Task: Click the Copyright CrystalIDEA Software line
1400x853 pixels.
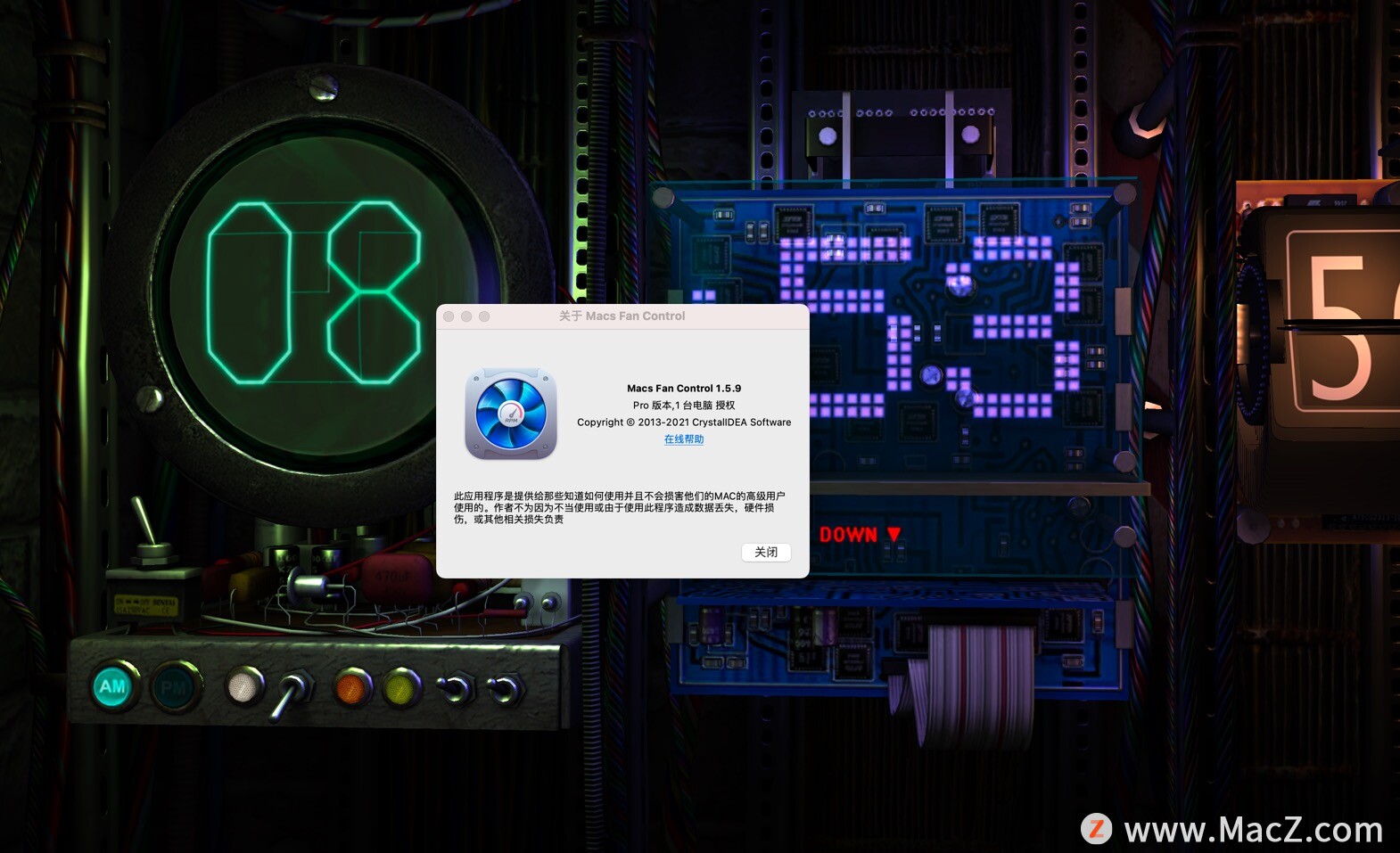Action: 684,422
